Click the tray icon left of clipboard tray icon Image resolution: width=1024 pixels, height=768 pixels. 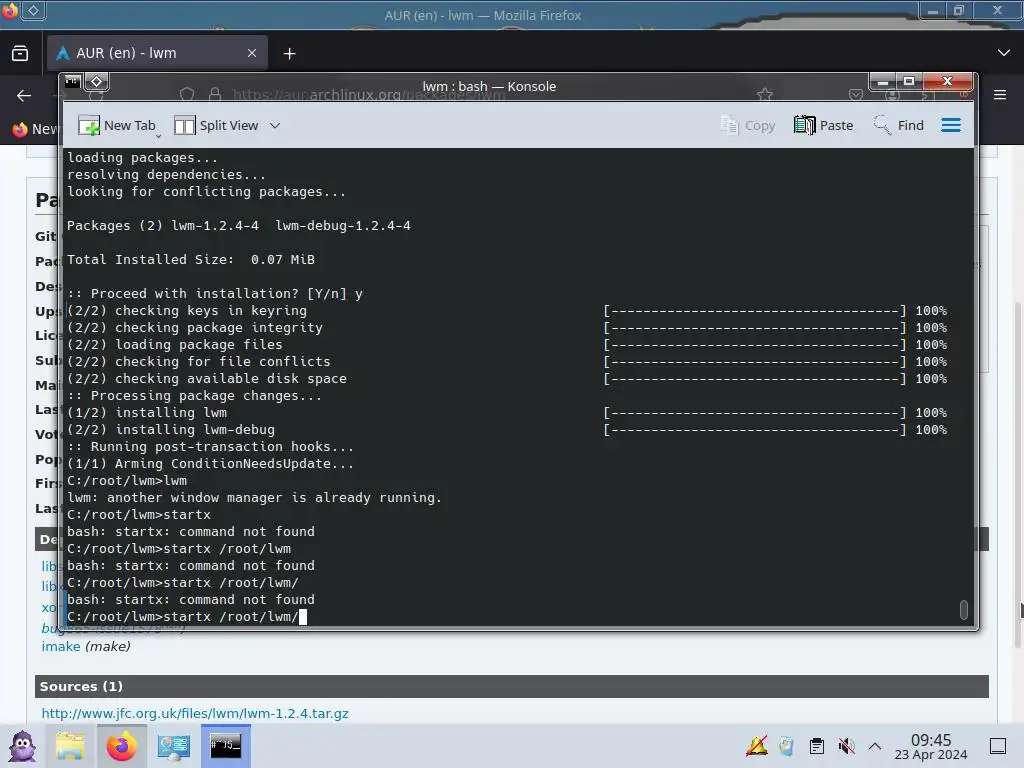[786, 746]
